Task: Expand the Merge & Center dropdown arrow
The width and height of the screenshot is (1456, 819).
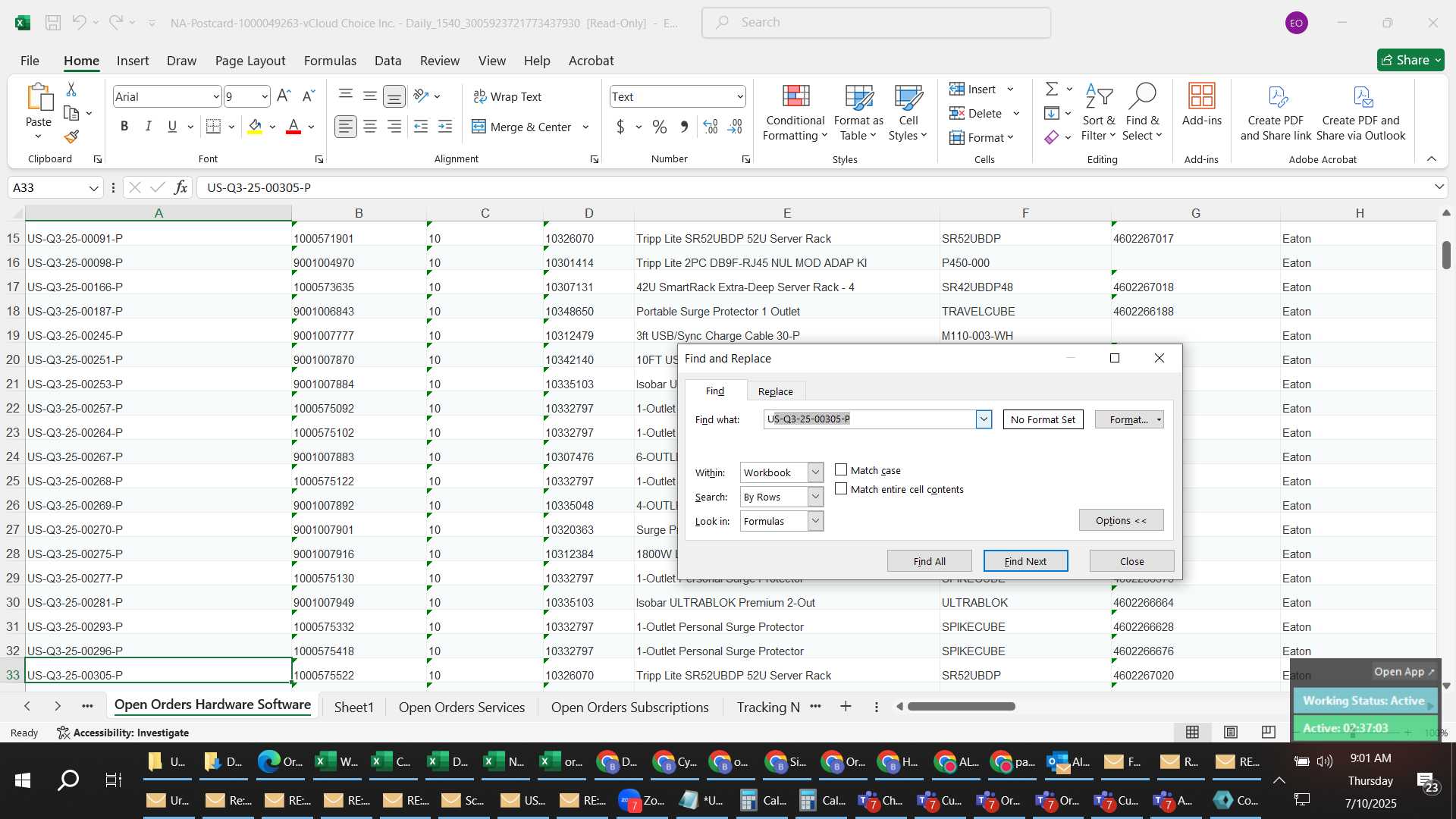Action: pyautogui.click(x=585, y=127)
